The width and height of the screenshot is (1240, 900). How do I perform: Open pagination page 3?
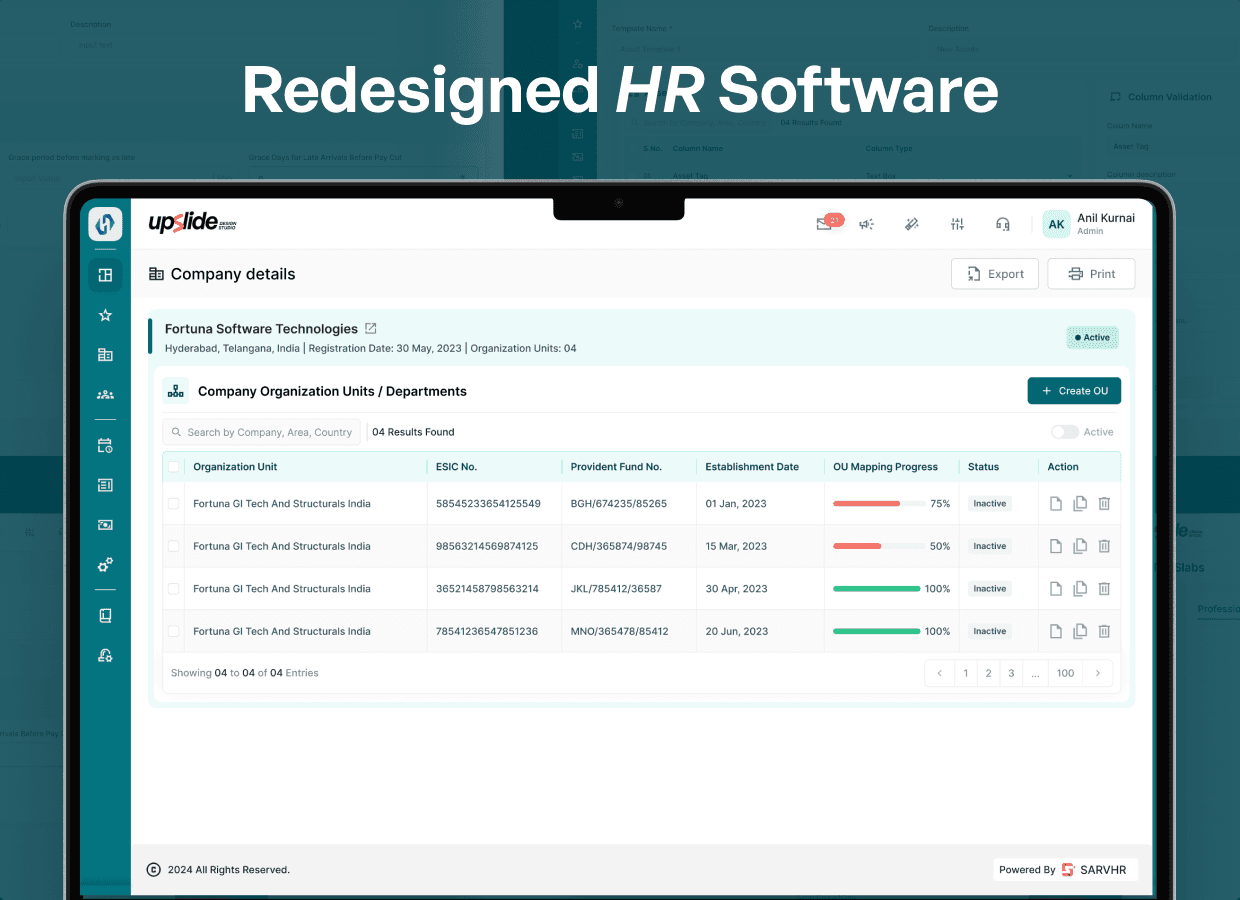pyautogui.click(x=1011, y=673)
